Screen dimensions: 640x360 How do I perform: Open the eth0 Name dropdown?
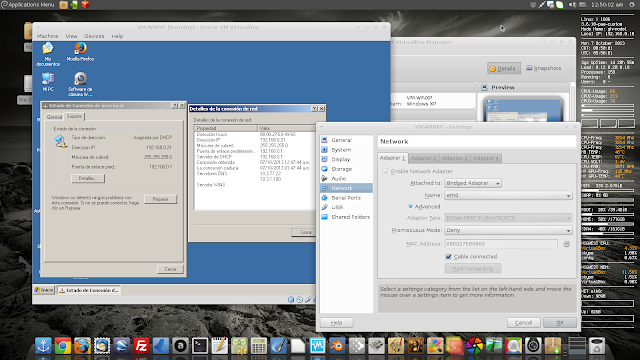508,196
